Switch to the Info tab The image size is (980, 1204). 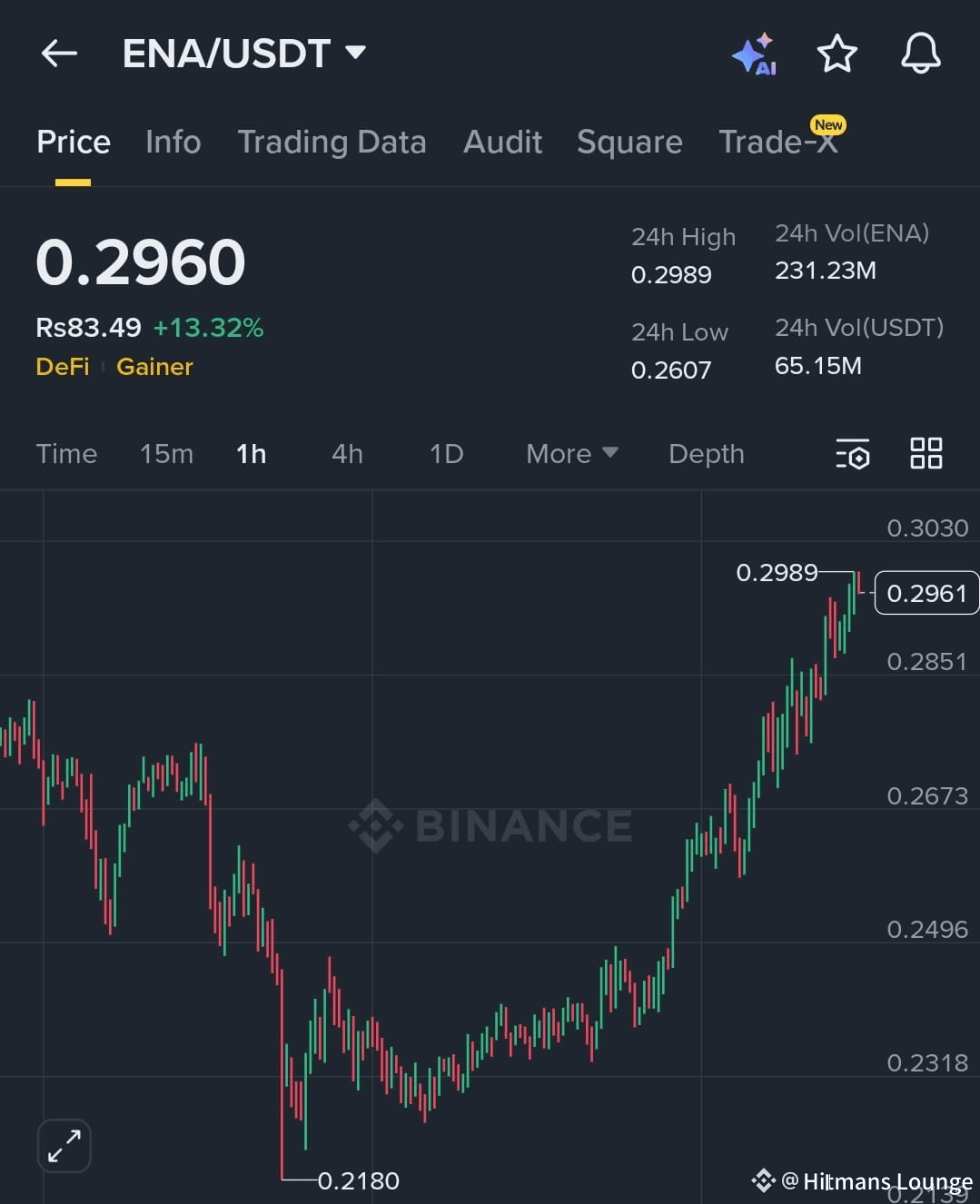click(173, 142)
